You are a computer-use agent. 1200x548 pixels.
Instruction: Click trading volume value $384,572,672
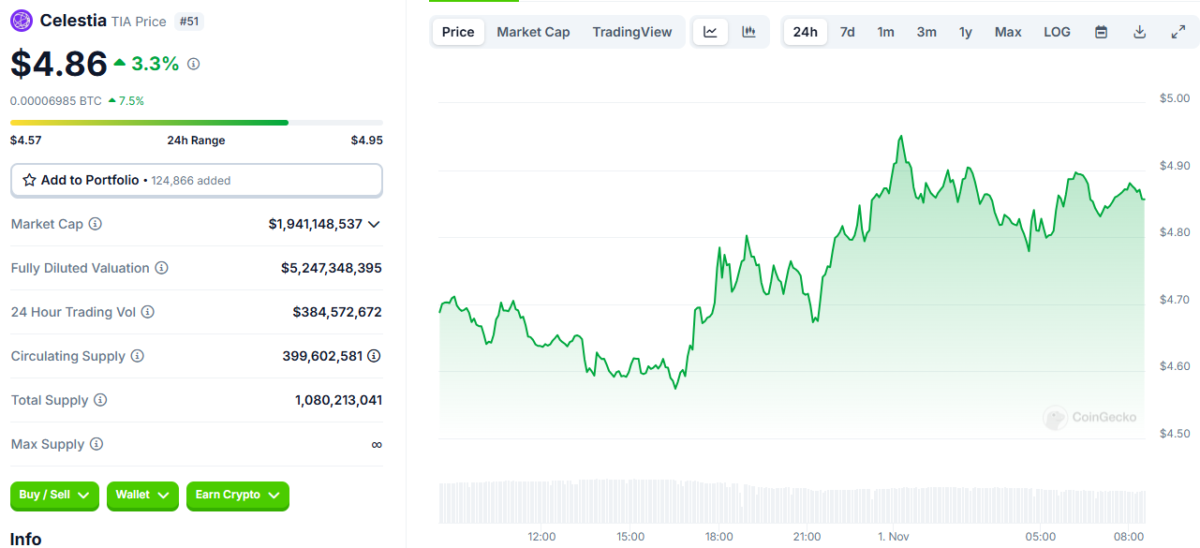(337, 312)
